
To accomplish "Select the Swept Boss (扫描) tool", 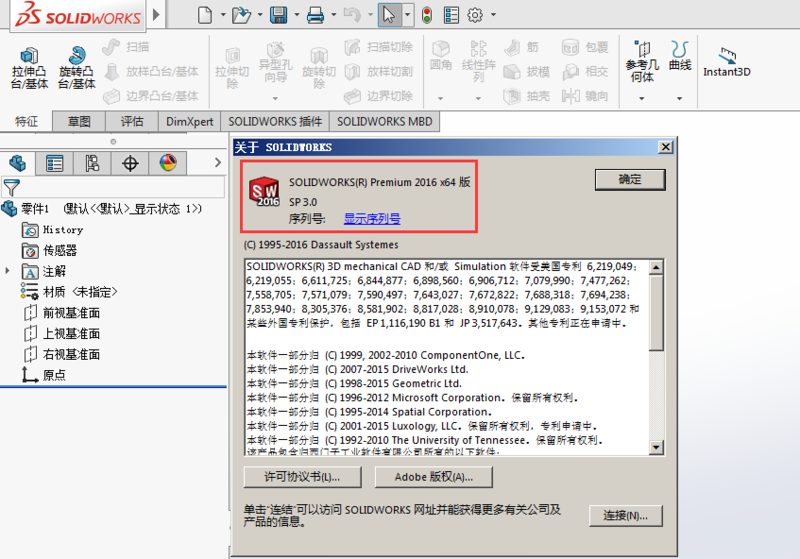I will (x=126, y=47).
